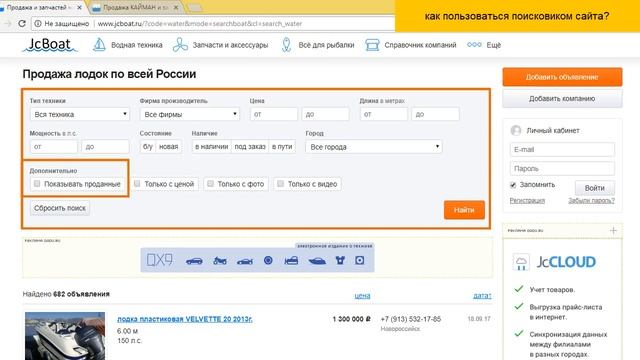Image resolution: width=640 pixels, height=360 pixels.
Task: Click the shirt icon in the banner
Action: coord(340,260)
